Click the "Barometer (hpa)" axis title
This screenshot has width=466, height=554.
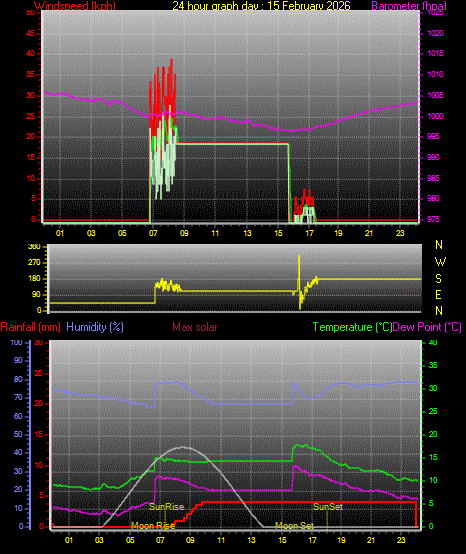coord(409,6)
